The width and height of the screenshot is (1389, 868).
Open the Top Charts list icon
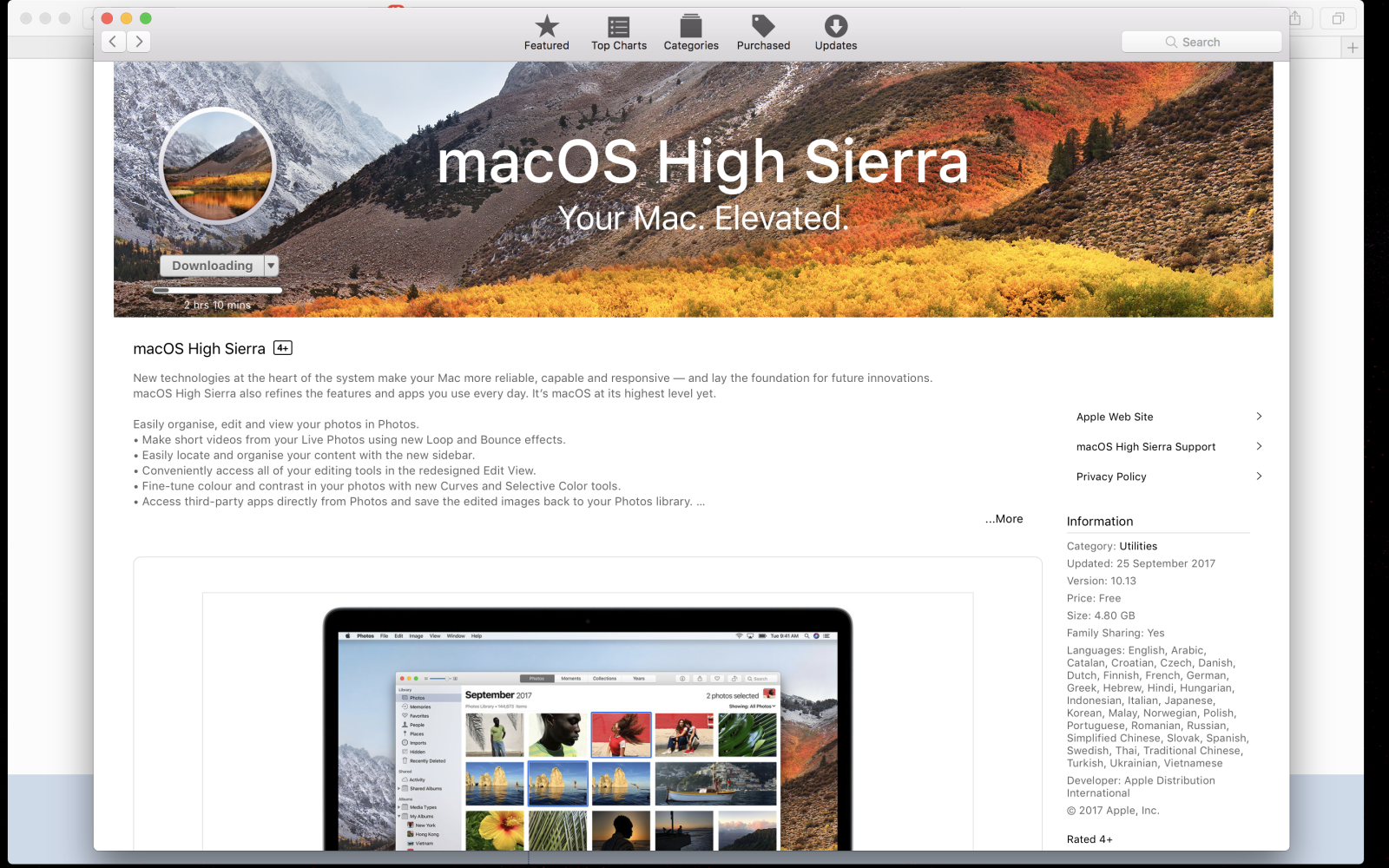click(x=619, y=26)
